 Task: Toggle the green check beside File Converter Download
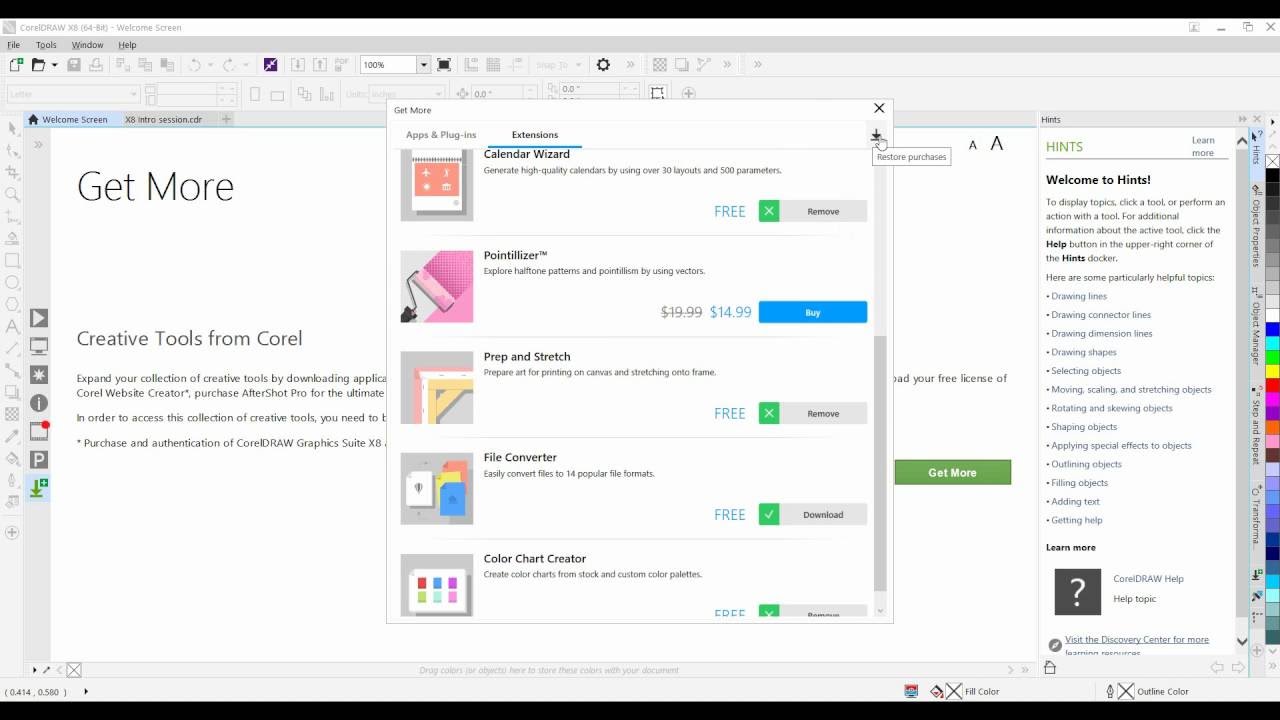pyautogui.click(x=768, y=515)
